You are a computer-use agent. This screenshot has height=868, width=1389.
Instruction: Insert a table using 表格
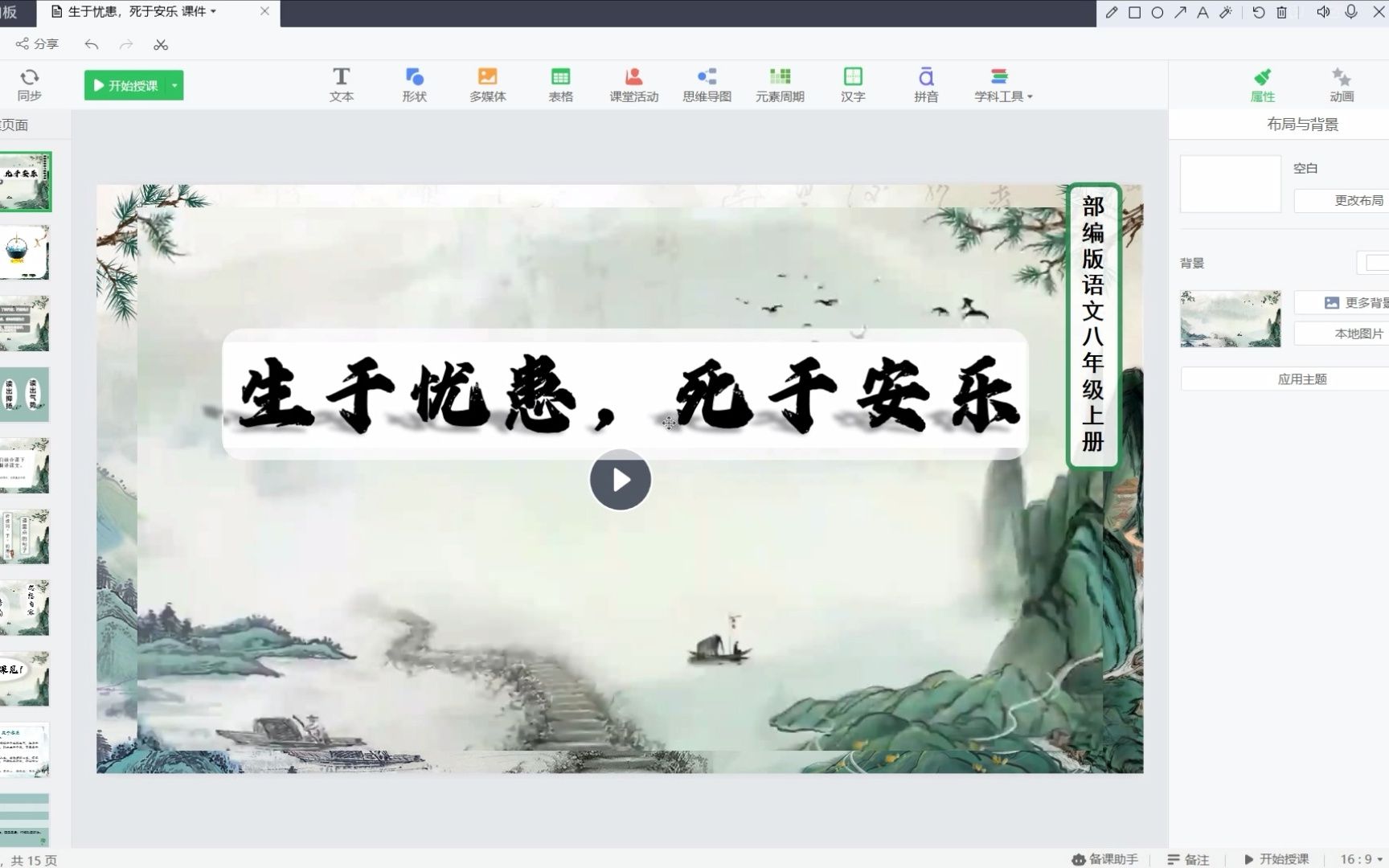(560, 84)
